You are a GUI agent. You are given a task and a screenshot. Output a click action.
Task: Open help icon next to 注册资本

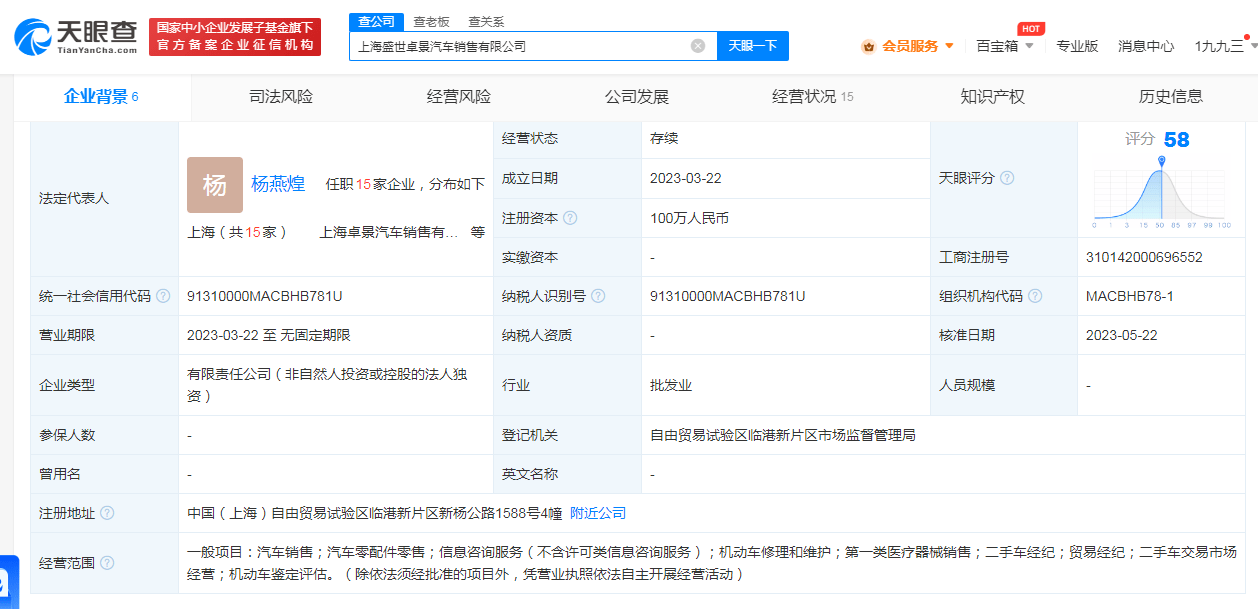click(570, 218)
